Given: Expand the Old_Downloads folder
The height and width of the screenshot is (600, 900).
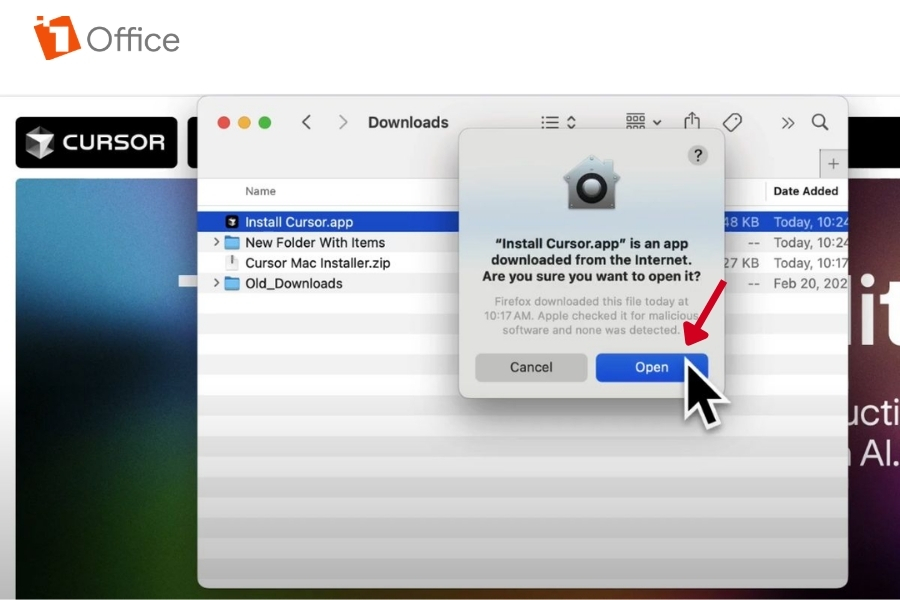Looking at the screenshot, I should (x=216, y=283).
